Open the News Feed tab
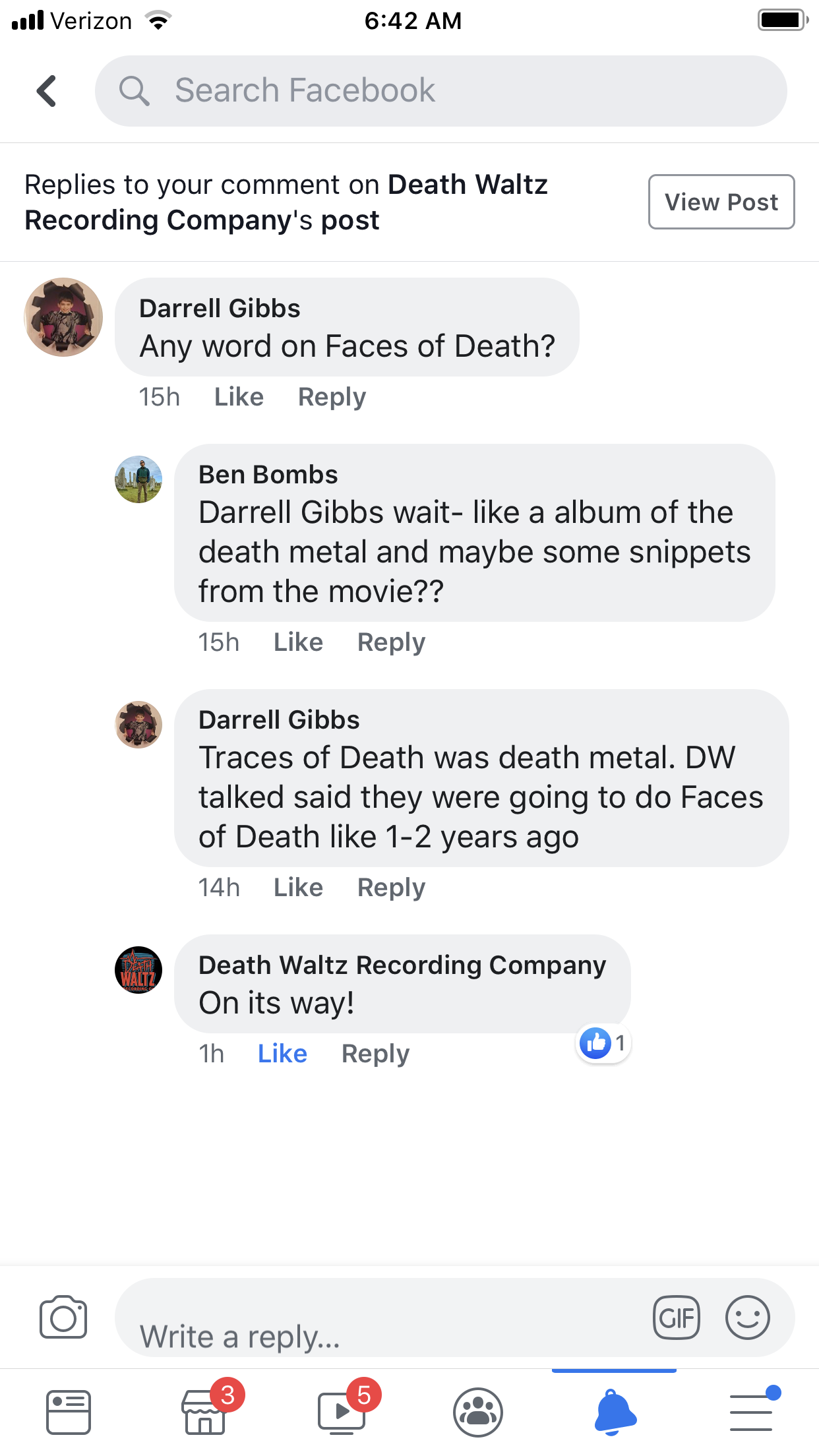The height and width of the screenshot is (1456, 819). tap(69, 1412)
